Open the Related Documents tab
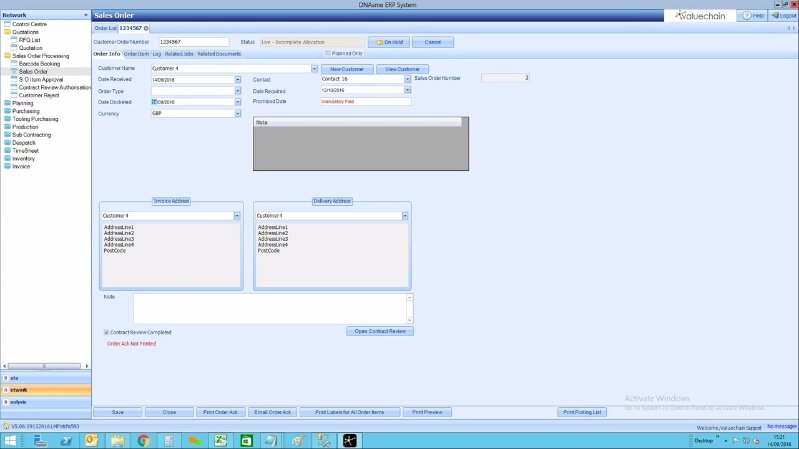The image size is (799, 449). 219,53
